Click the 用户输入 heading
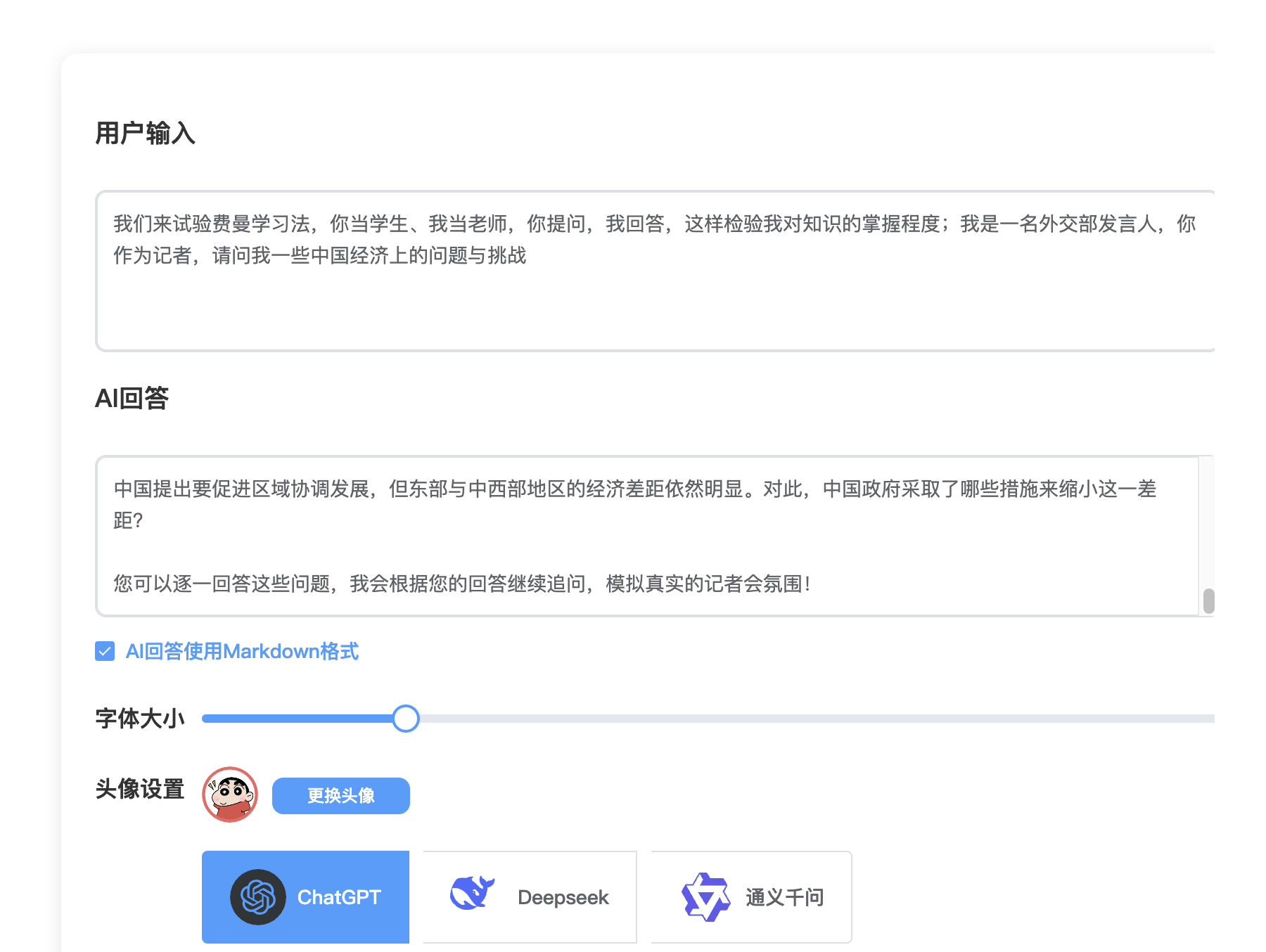 145,133
